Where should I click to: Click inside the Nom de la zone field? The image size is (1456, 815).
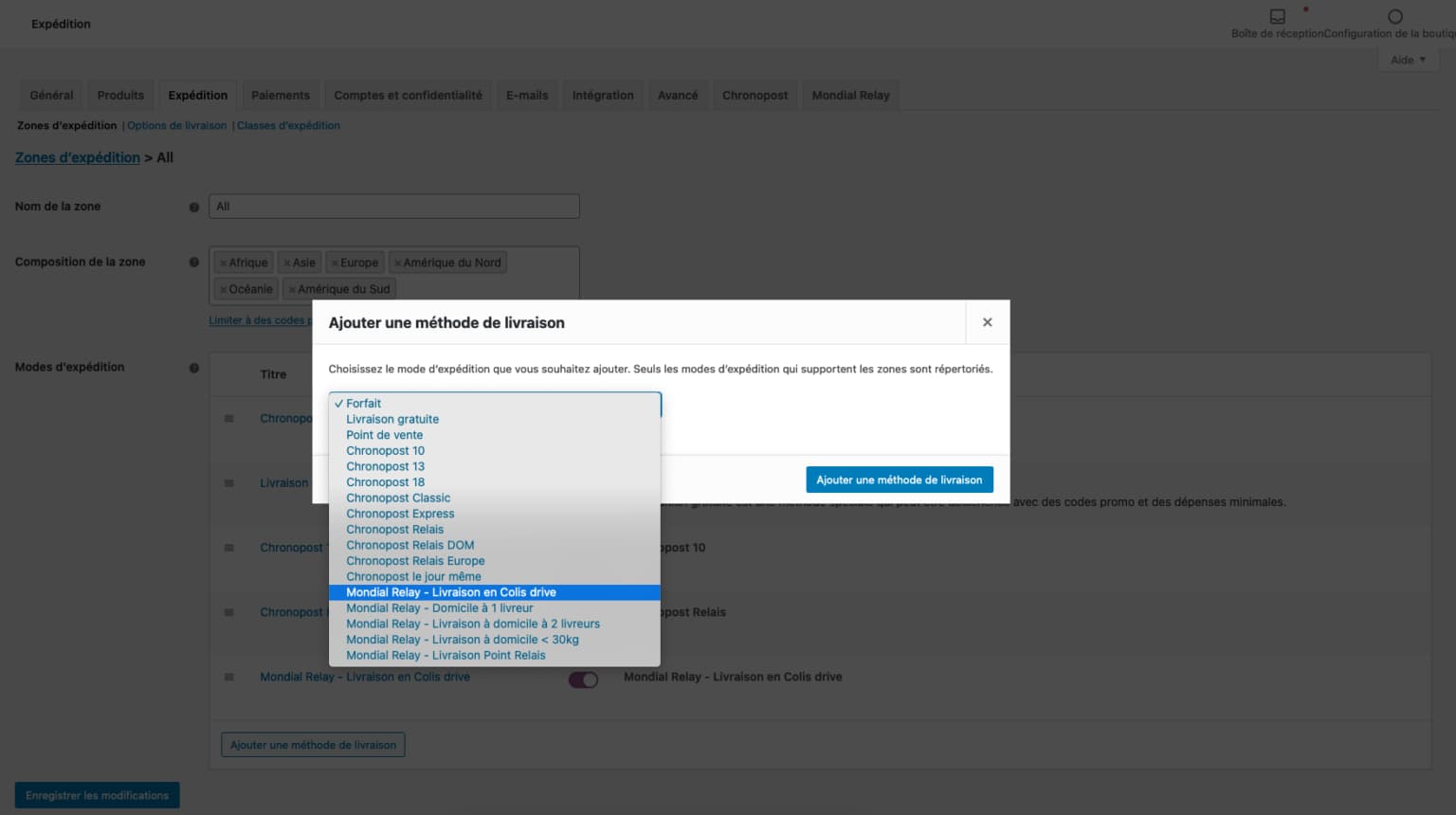393,206
